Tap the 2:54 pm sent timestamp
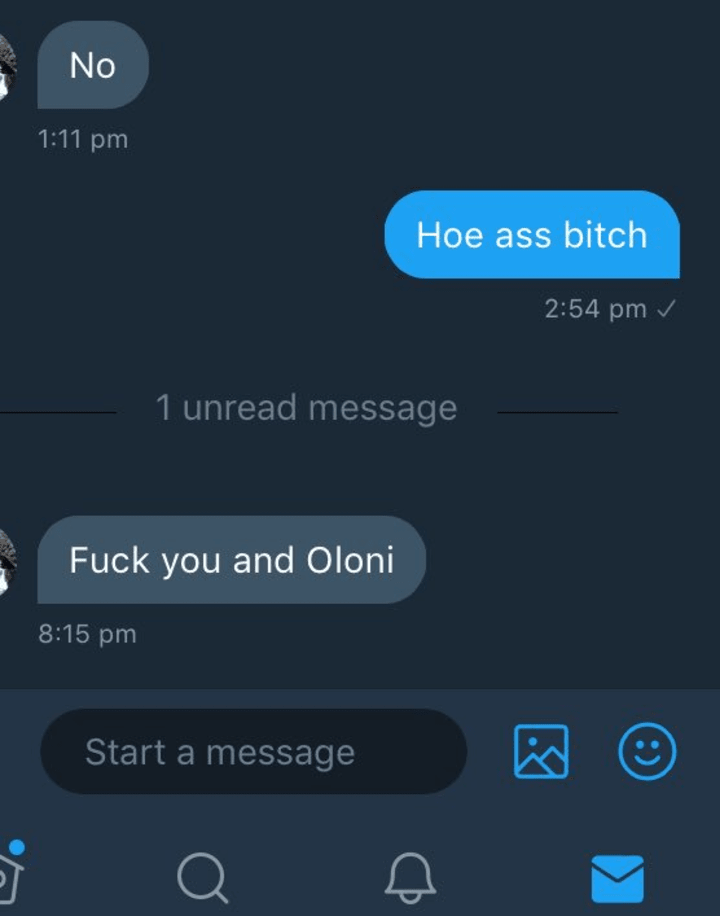Image resolution: width=720 pixels, height=916 pixels. [595, 308]
